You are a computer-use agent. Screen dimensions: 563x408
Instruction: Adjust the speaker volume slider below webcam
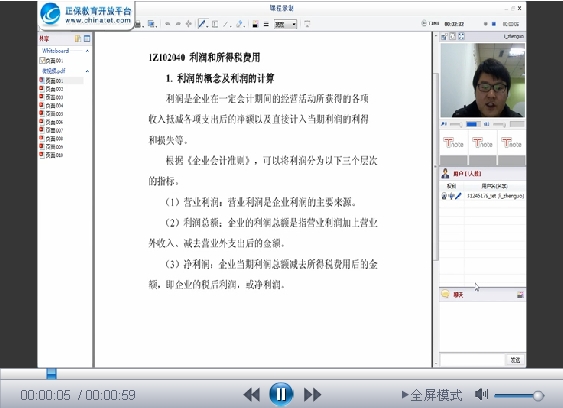click(x=499, y=125)
